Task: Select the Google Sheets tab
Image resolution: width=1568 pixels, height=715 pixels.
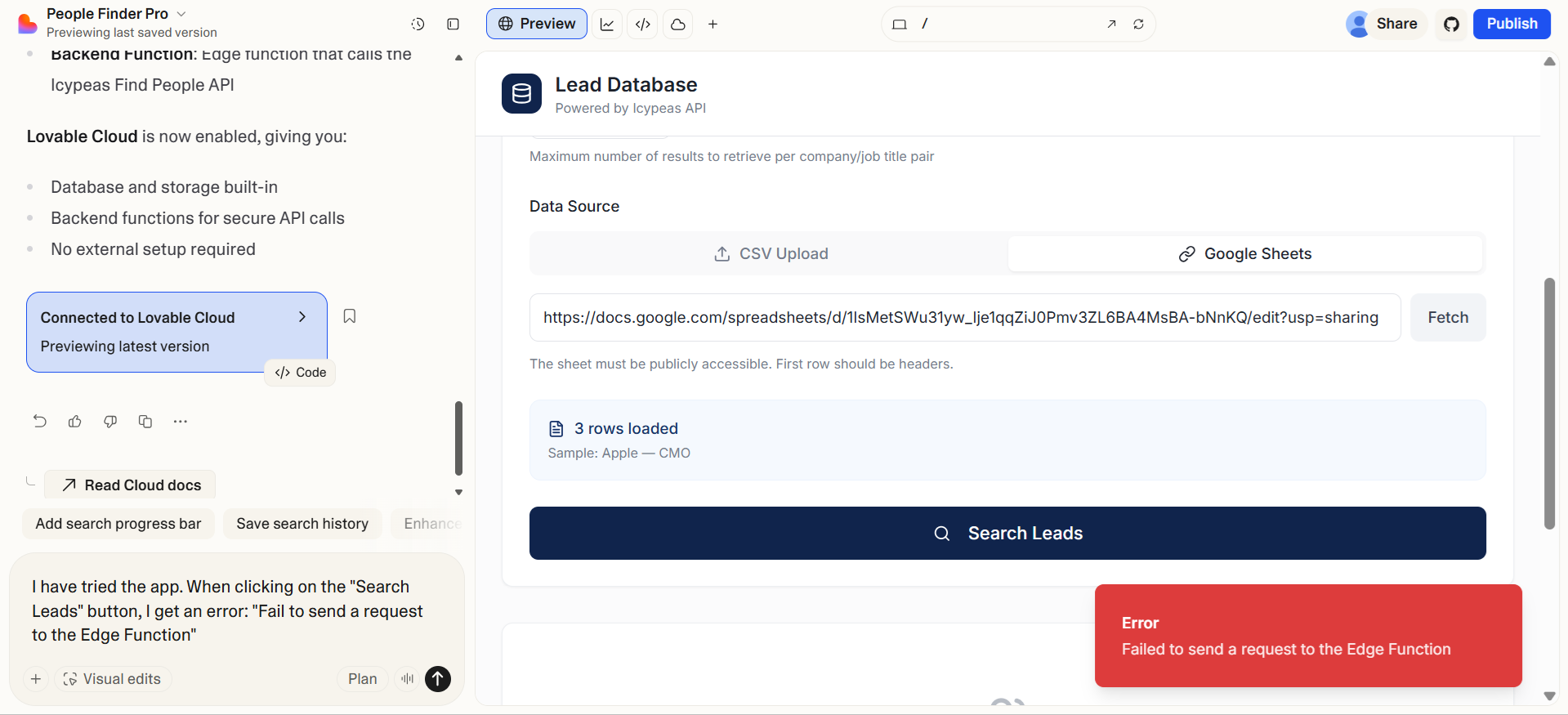Action: [x=1245, y=254]
